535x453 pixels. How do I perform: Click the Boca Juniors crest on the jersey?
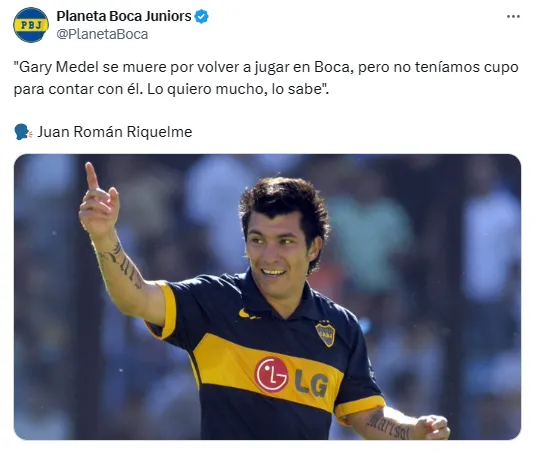[x=325, y=334]
